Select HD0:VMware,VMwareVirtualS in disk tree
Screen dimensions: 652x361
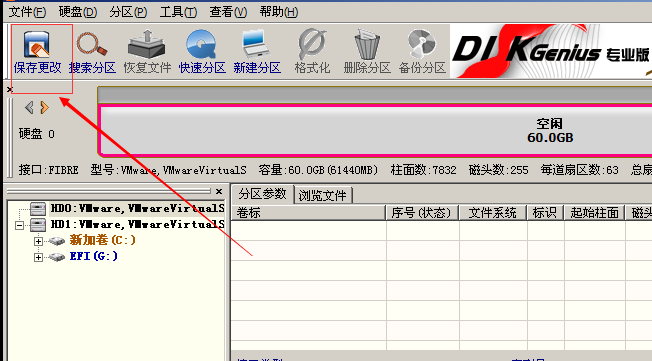click(x=137, y=208)
